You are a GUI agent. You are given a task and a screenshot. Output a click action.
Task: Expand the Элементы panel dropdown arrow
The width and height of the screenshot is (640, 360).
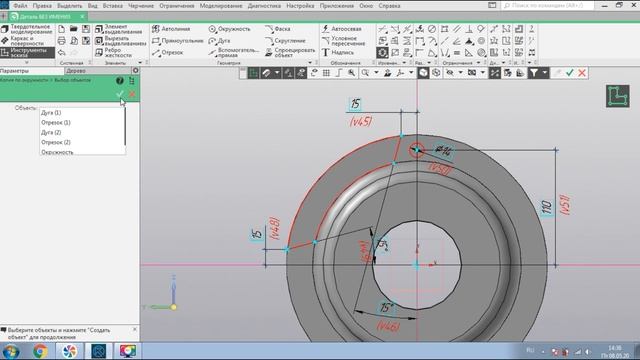140,63
